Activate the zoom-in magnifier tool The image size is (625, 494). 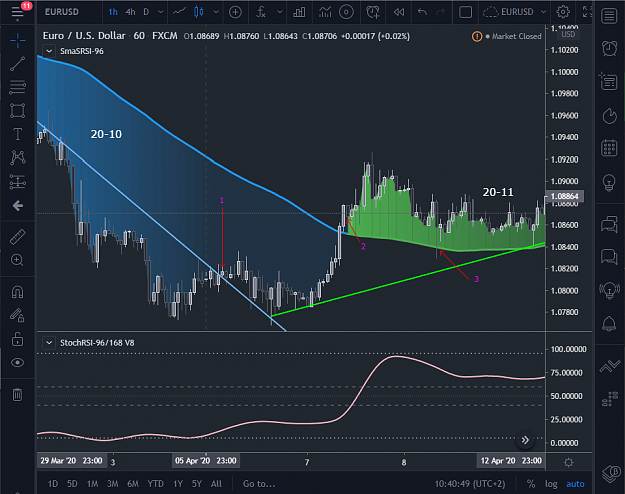coord(18,260)
